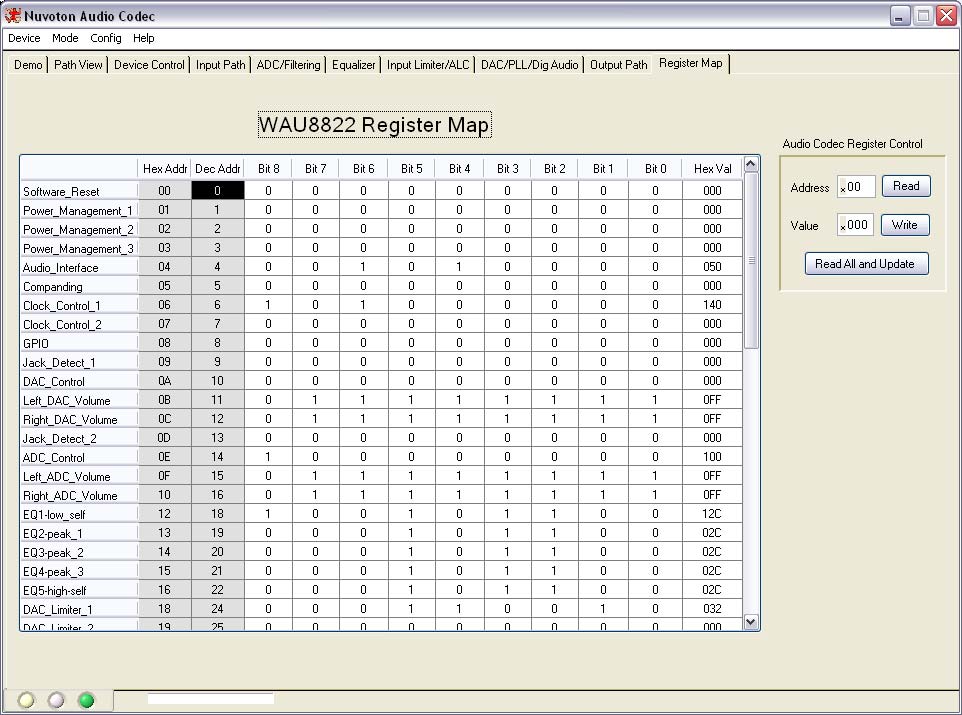Open the Mode menu

(65, 38)
